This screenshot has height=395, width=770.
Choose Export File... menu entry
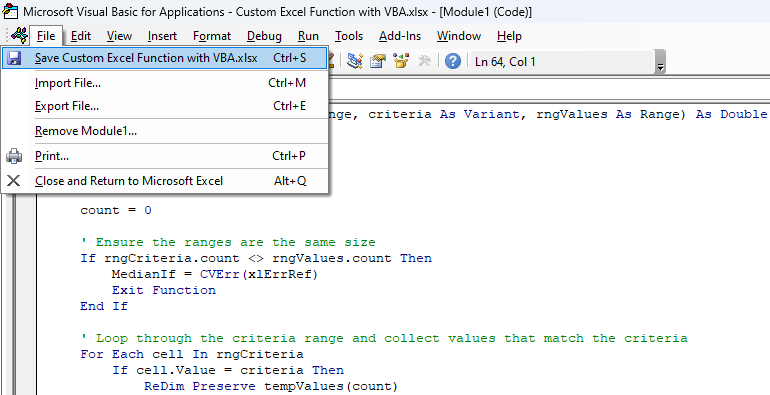165,106
